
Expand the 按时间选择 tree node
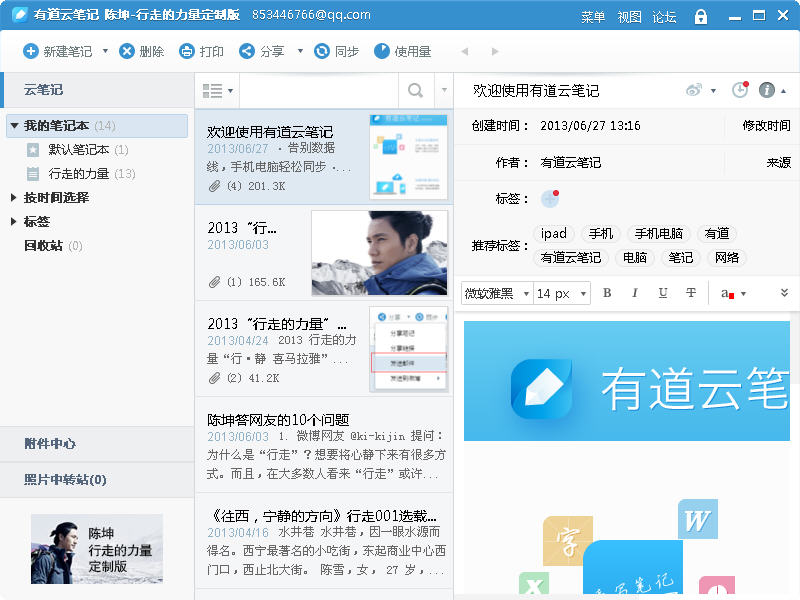click(x=14, y=198)
